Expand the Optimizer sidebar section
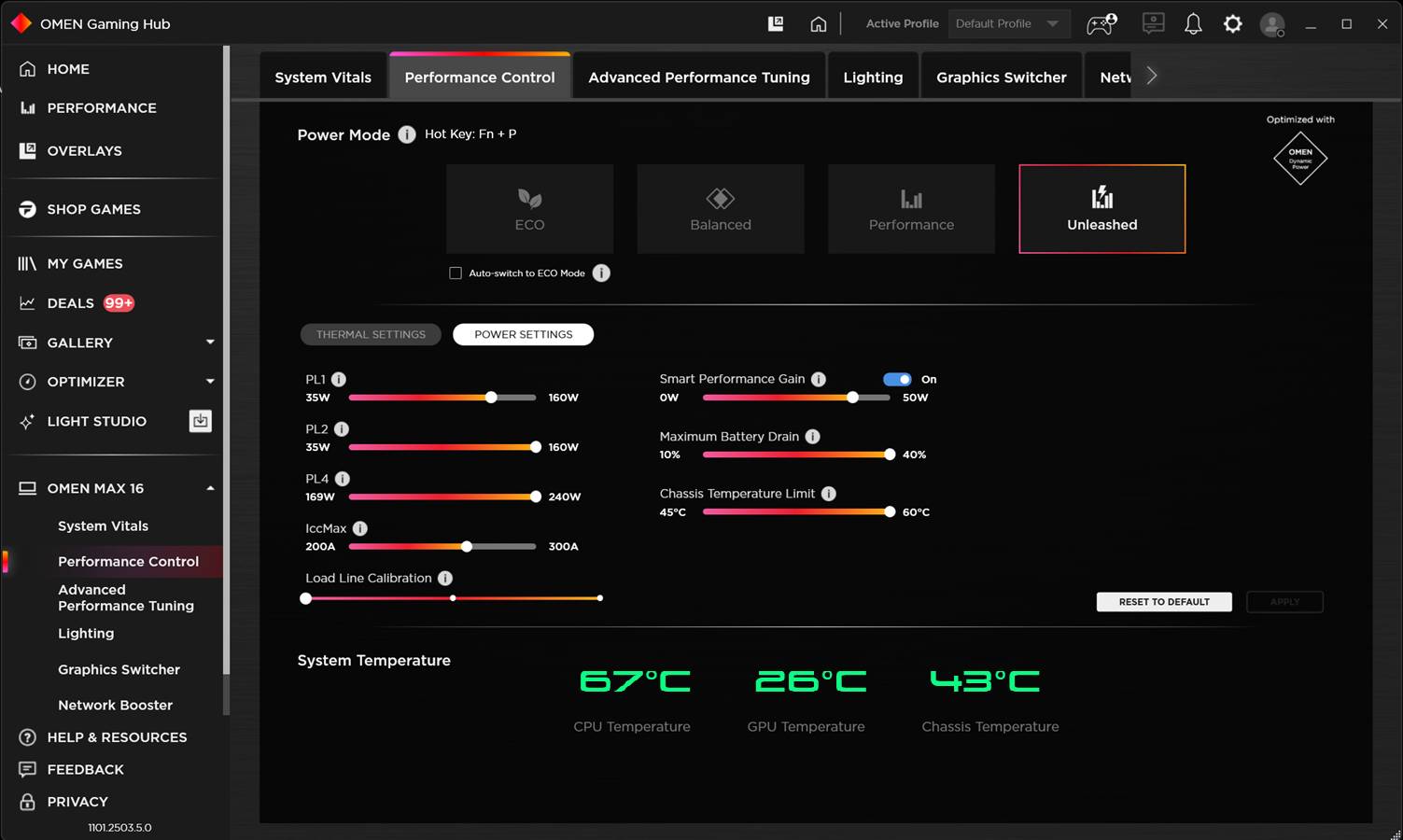 click(x=210, y=382)
